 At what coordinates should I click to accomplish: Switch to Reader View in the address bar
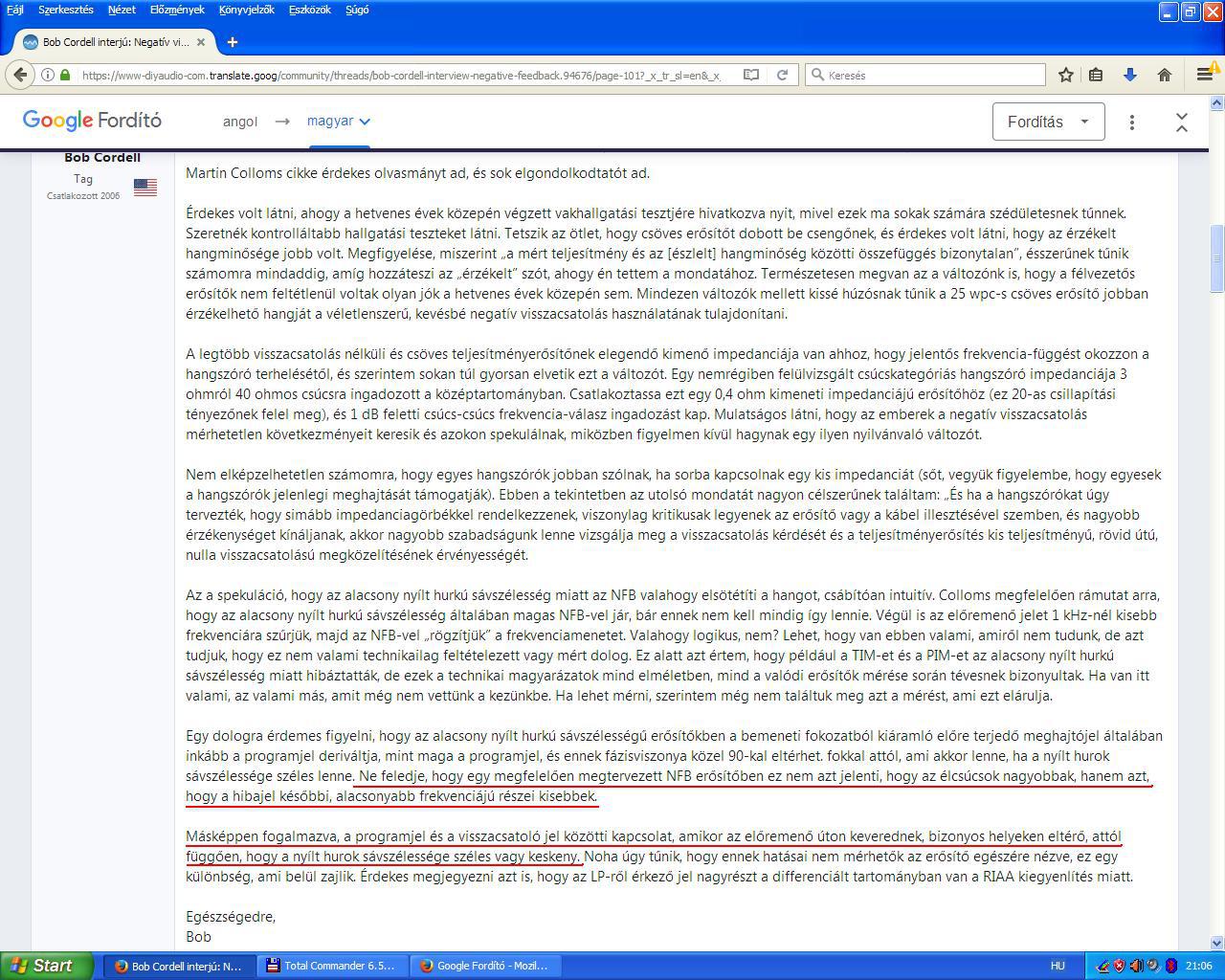point(752,75)
